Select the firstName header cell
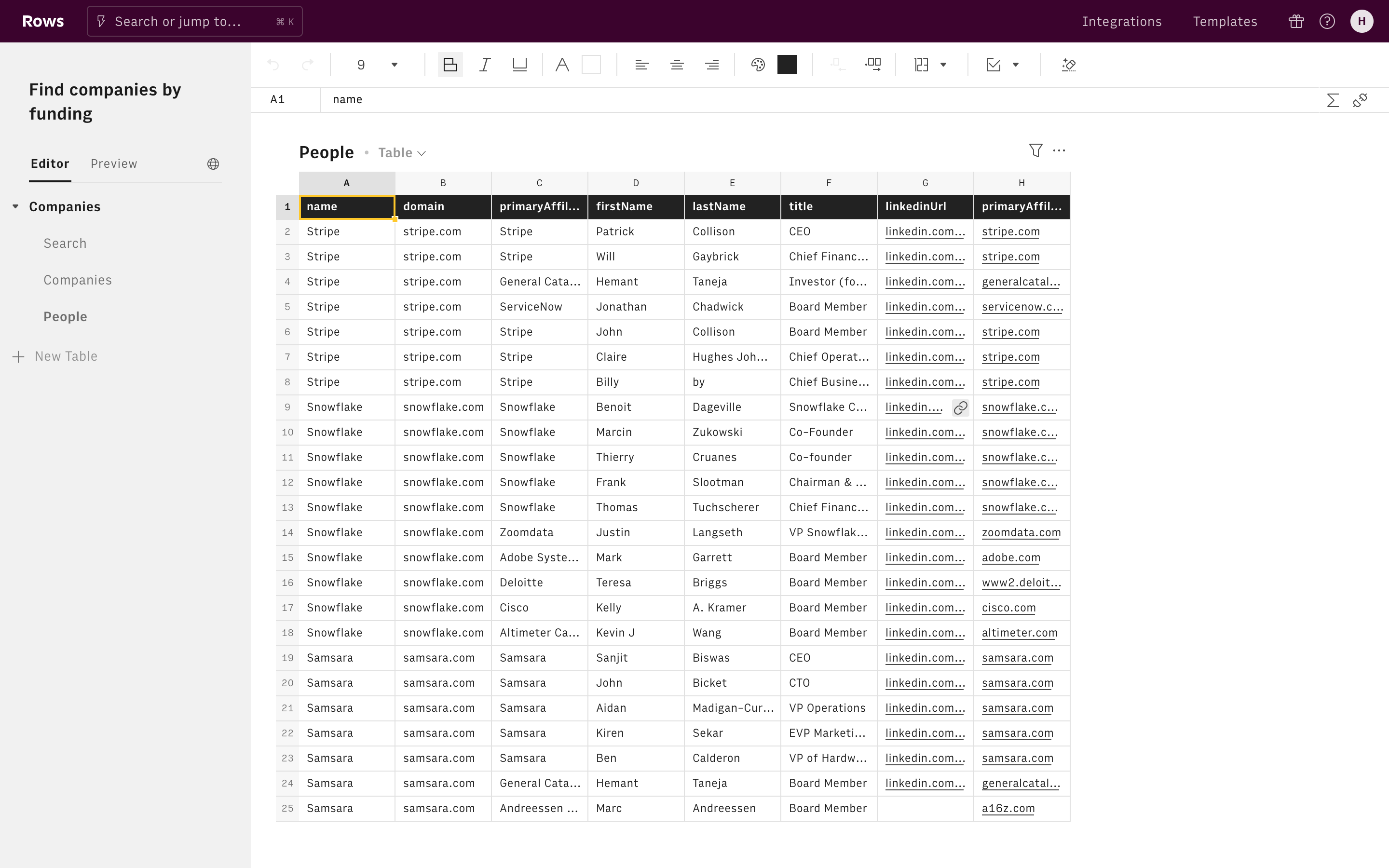Image resolution: width=1389 pixels, height=868 pixels. pyautogui.click(x=636, y=207)
